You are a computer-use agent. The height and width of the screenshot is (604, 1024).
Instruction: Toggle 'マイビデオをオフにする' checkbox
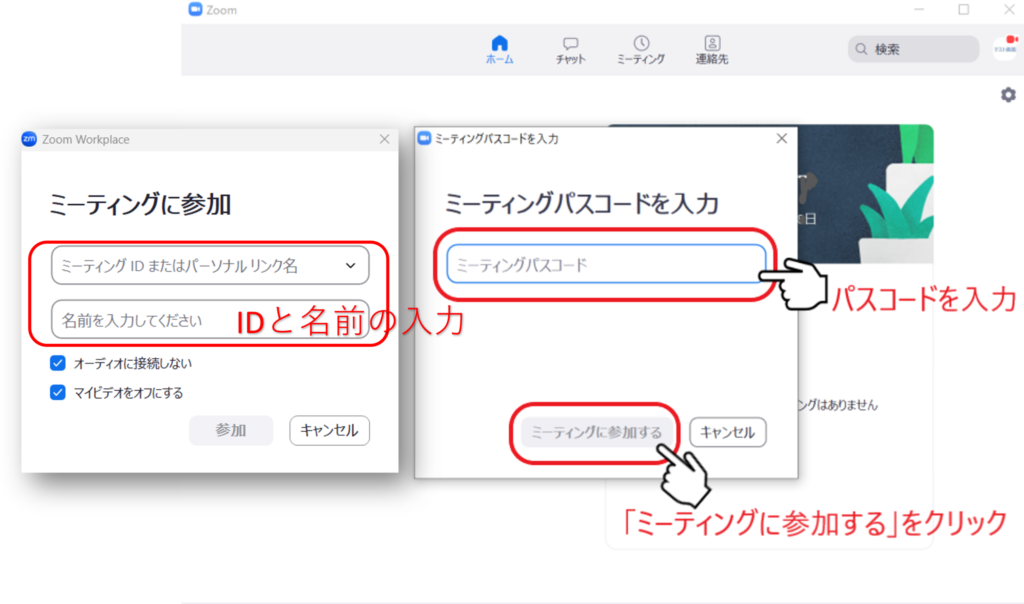(58, 393)
